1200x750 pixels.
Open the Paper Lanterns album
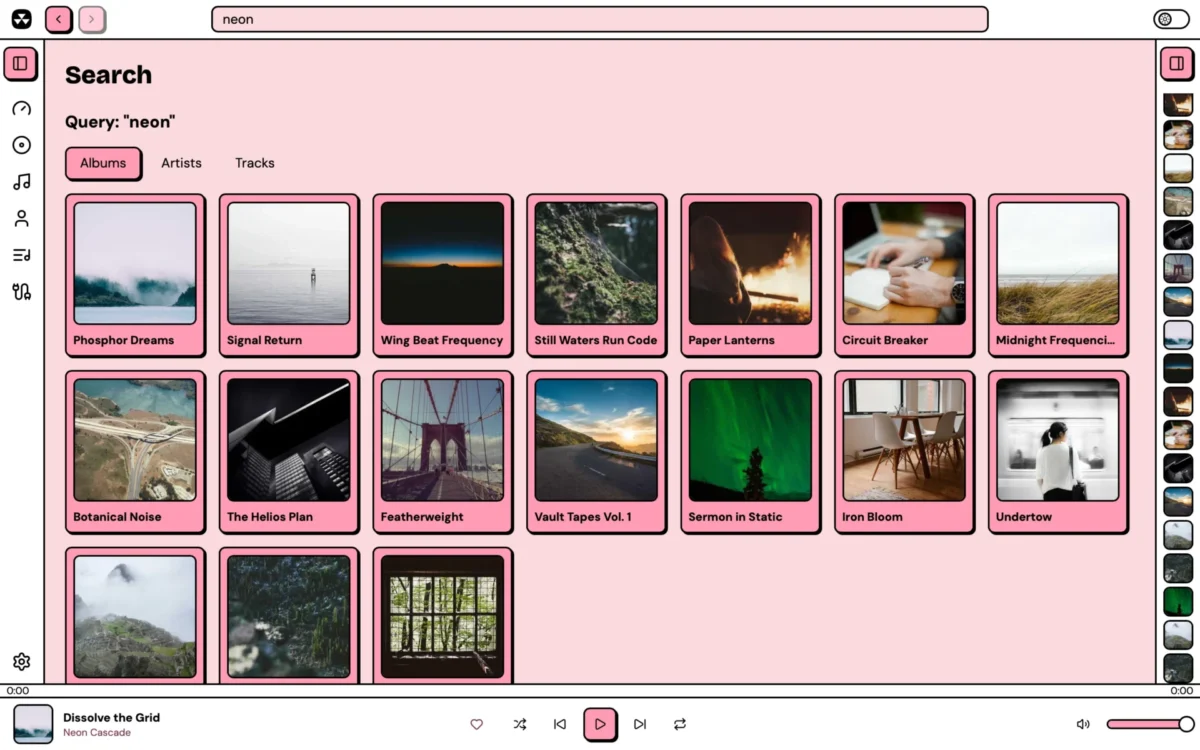751,275
